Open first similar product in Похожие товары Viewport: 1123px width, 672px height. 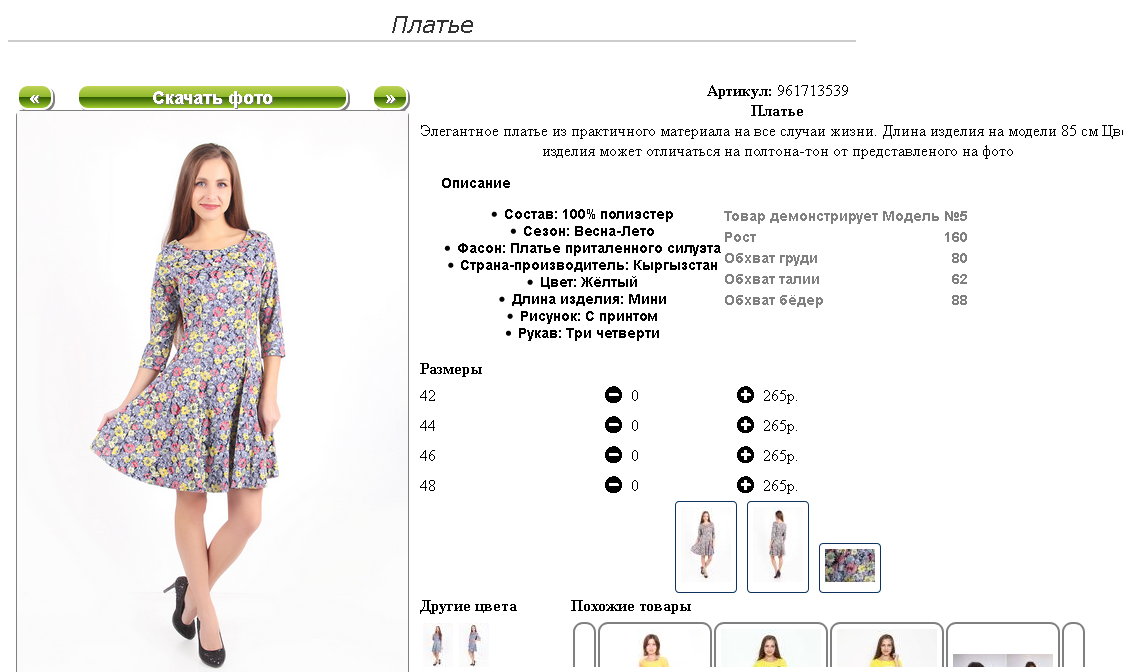pos(655,648)
